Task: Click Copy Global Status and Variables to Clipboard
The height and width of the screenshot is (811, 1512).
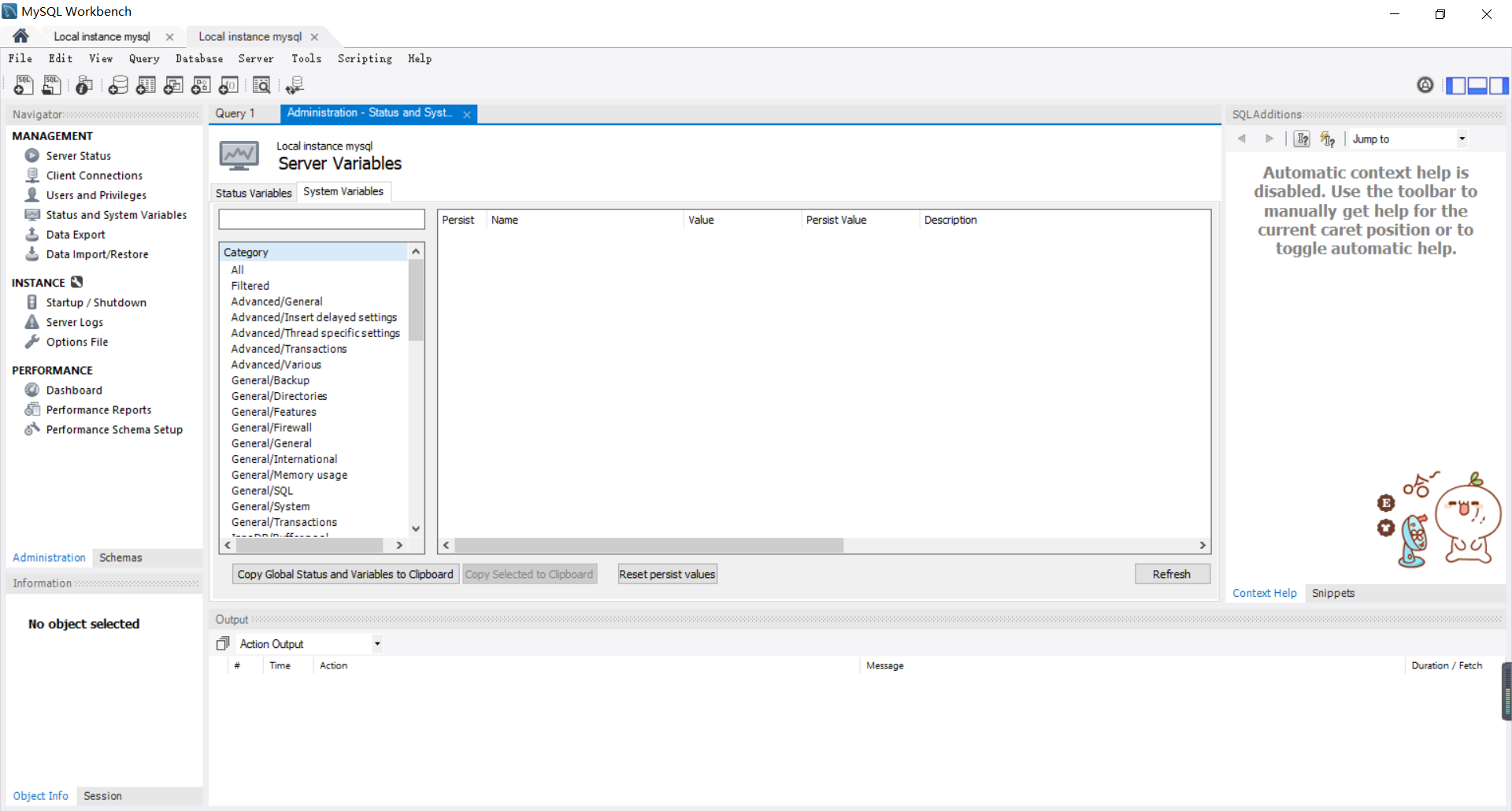Action: pos(346,574)
